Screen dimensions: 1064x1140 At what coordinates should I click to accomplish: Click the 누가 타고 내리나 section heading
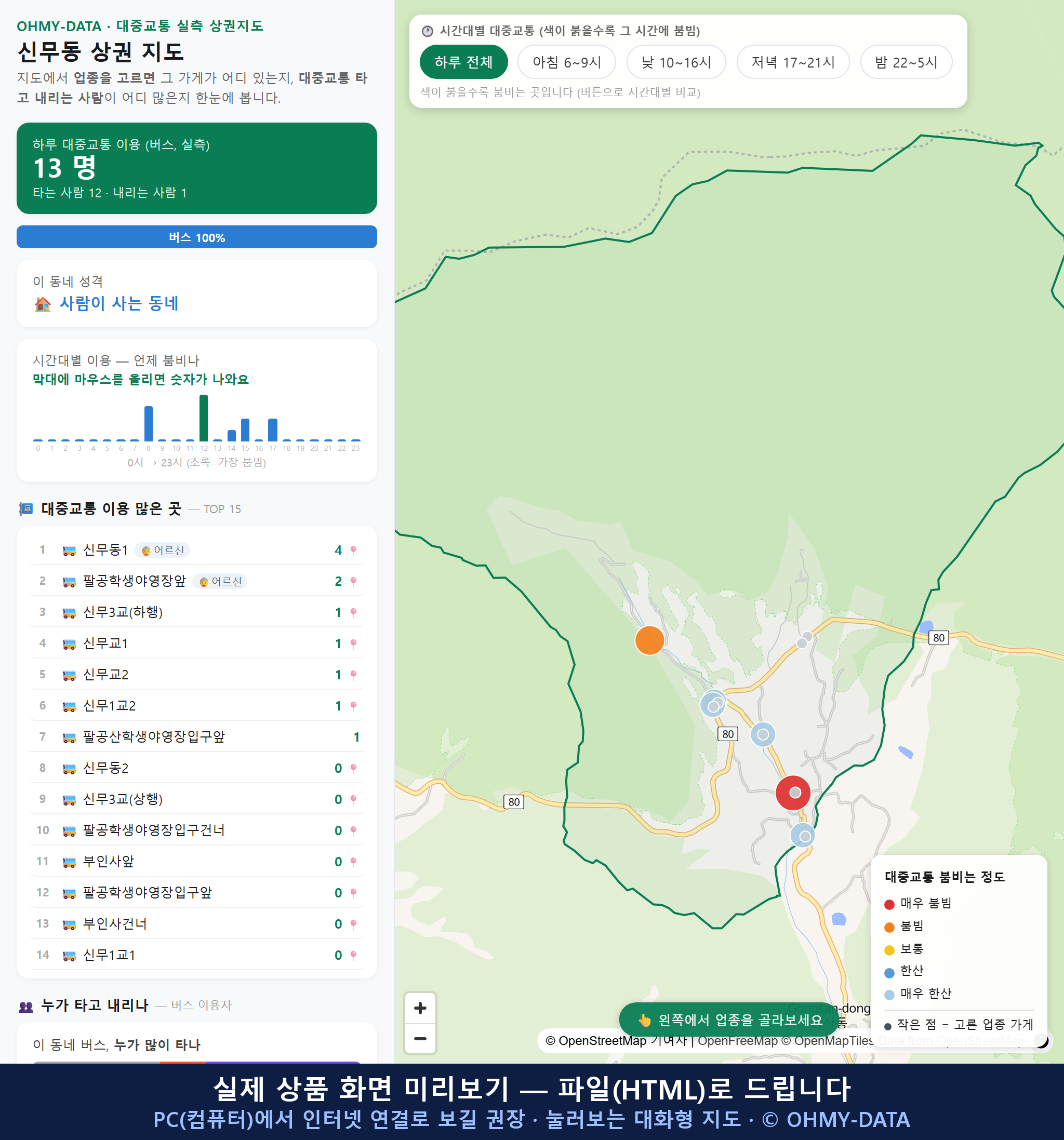coord(95,1005)
